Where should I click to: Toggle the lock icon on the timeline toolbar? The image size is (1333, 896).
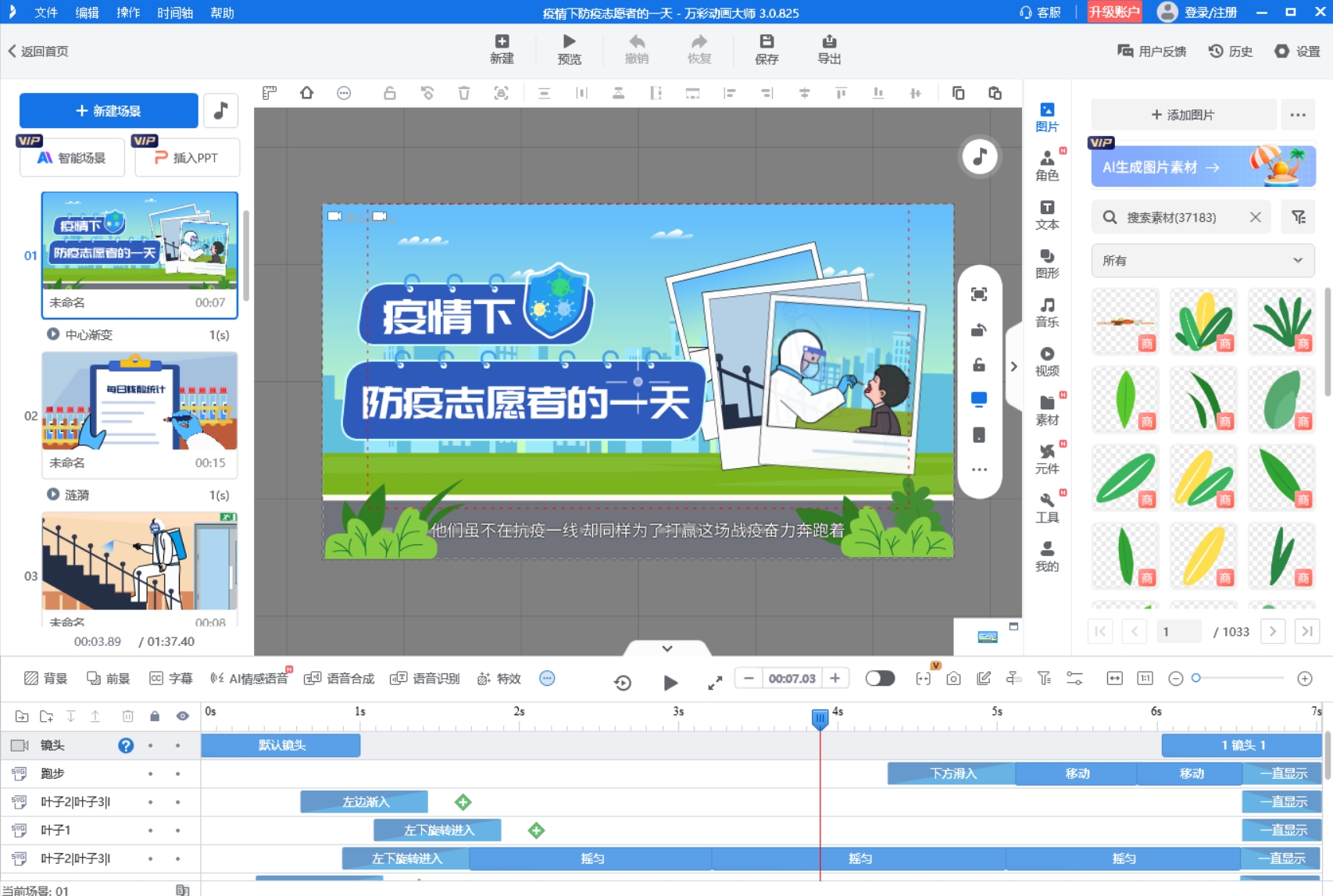coord(155,715)
